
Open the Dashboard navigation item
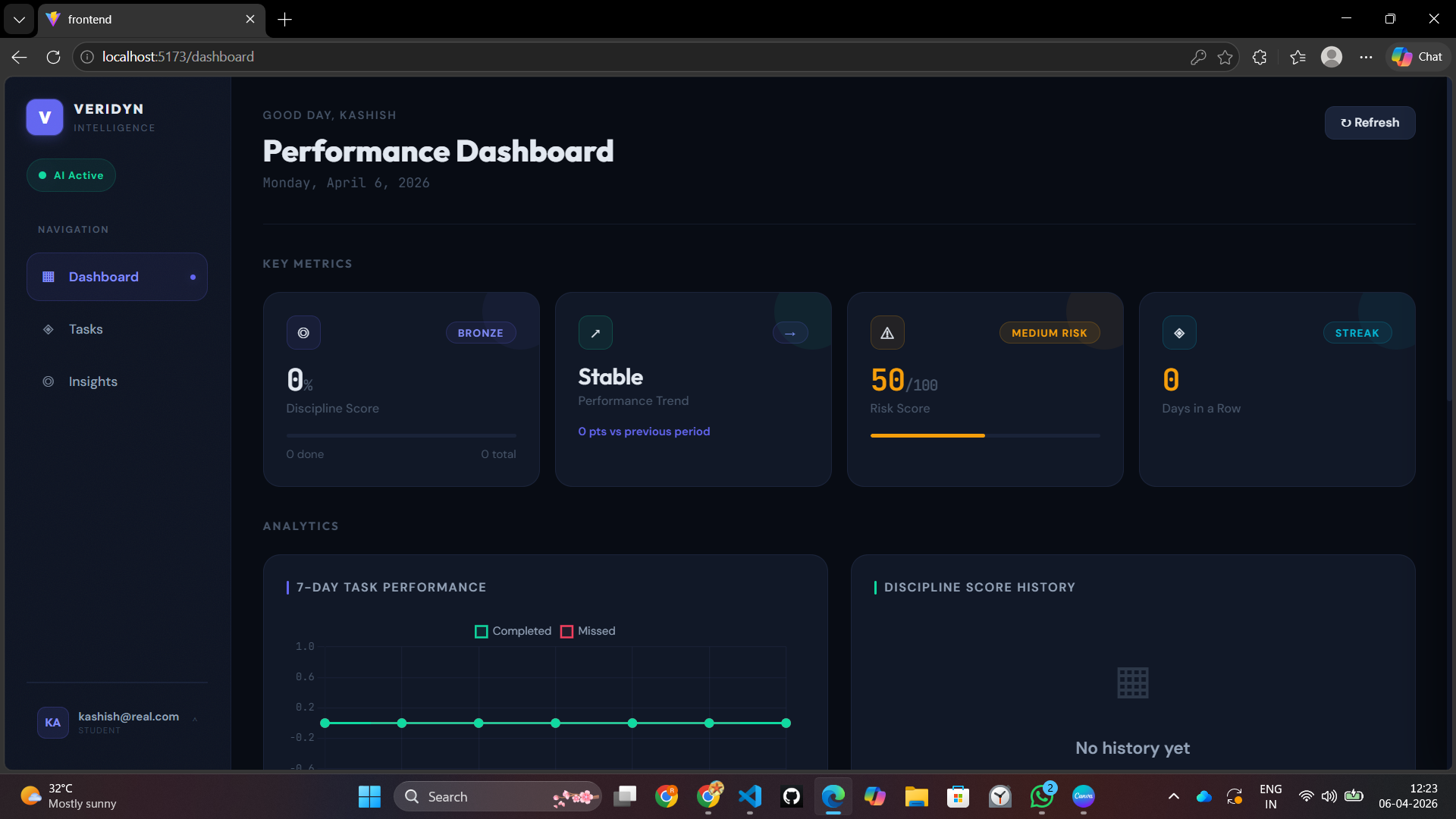[117, 277]
